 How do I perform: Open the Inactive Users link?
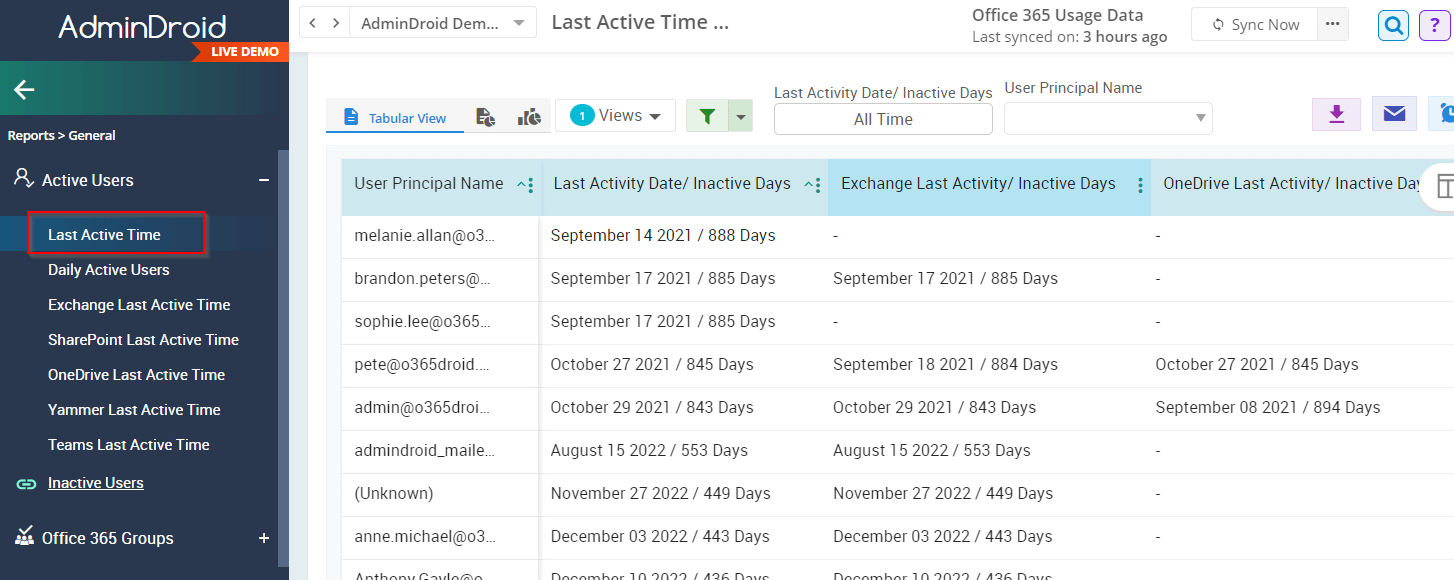pos(96,483)
